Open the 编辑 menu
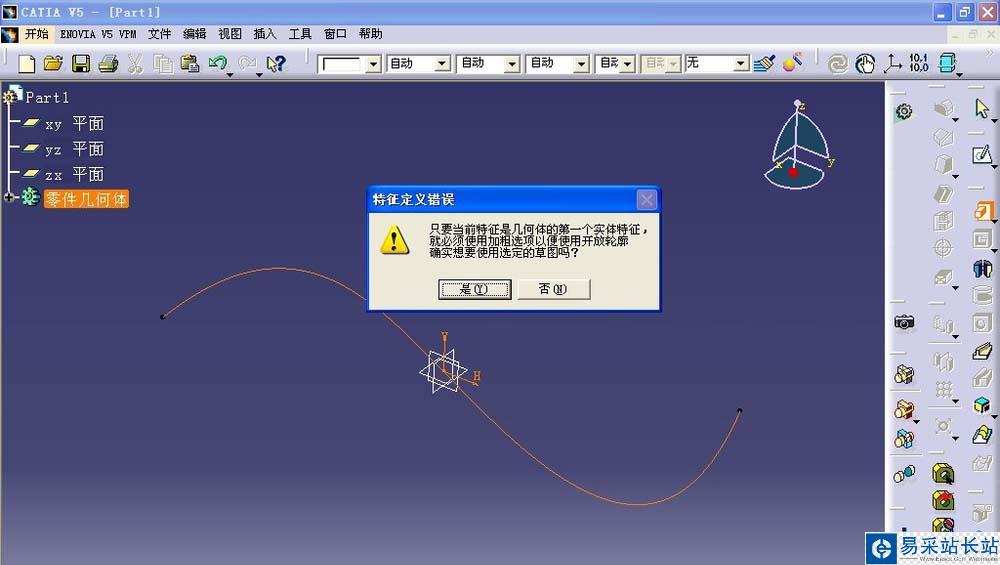Image resolution: width=1000 pixels, height=565 pixels. pos(195,34)
